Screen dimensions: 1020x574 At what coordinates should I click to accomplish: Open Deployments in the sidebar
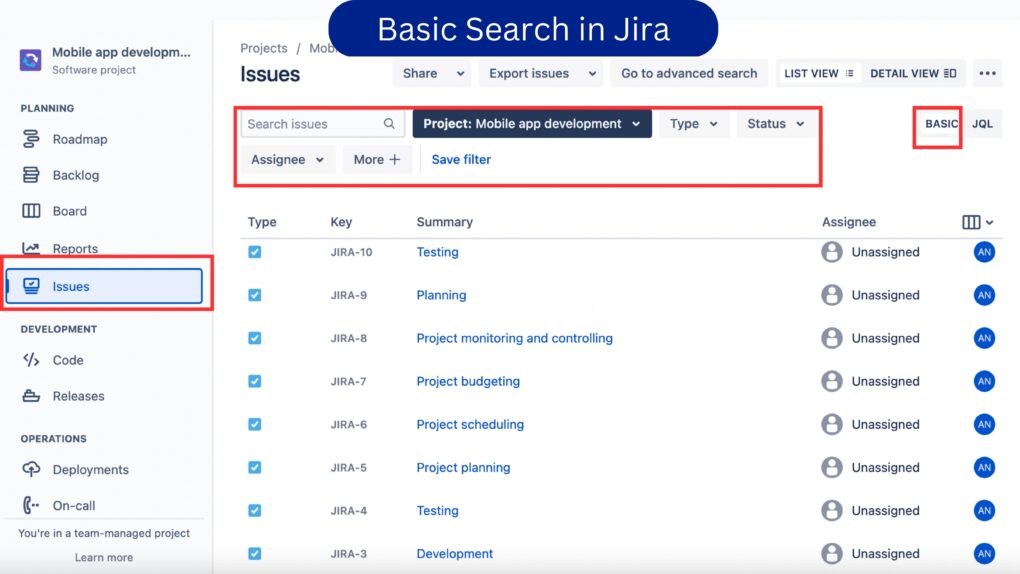[x=91, y=469]
